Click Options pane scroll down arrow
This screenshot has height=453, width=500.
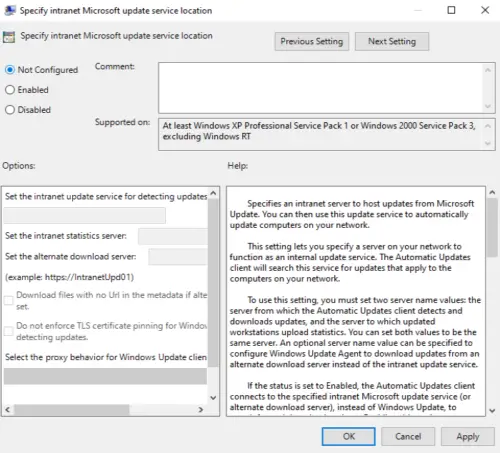click(x=213, y=397)
